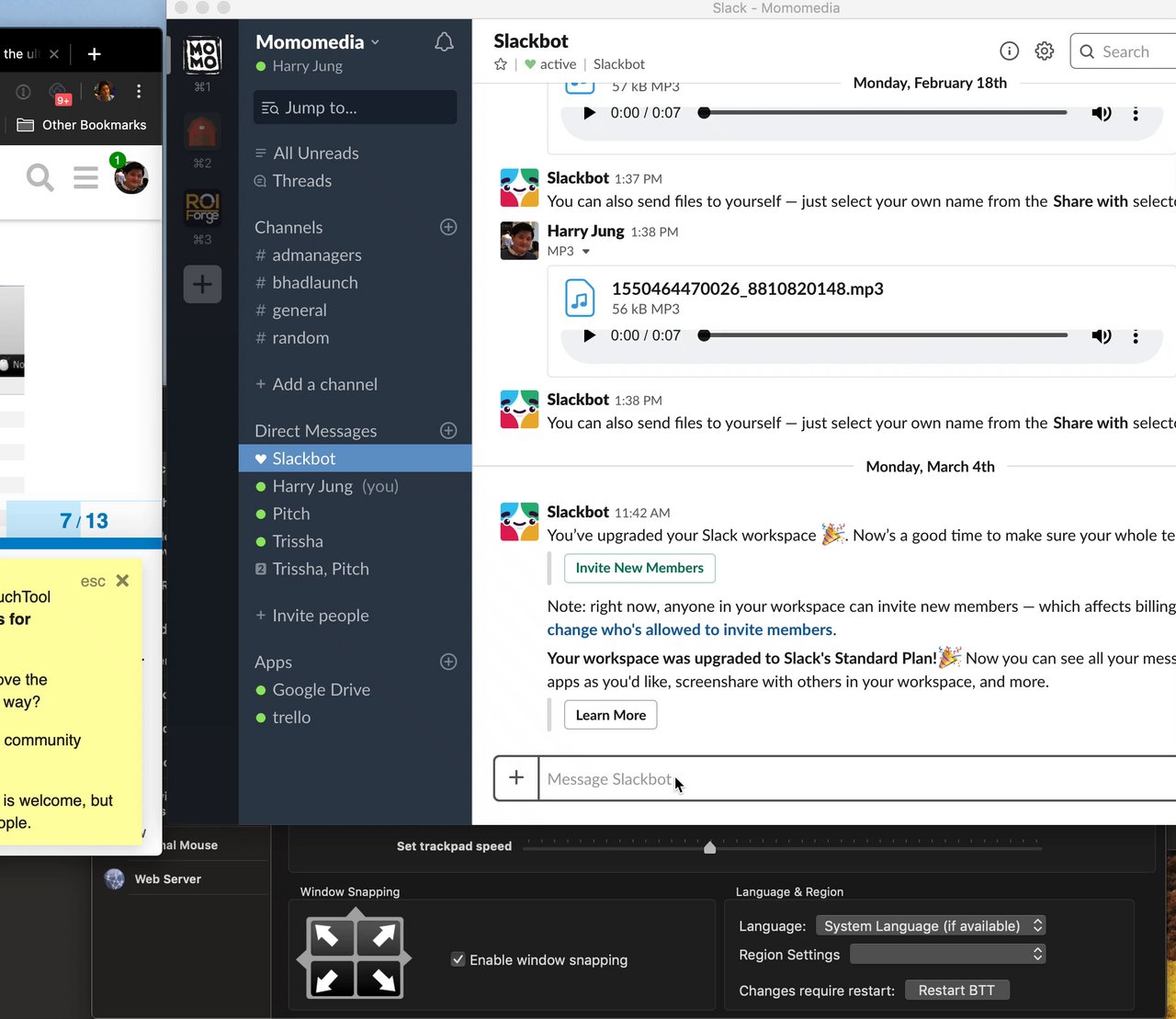This screenshot has height=1019, width=1176.
Task: Open All Unreads view
Action: (x=316, y=153)
